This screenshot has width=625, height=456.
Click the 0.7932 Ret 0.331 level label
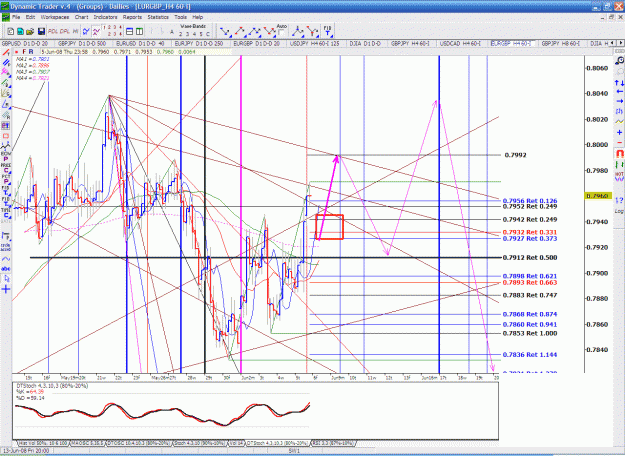530,232
